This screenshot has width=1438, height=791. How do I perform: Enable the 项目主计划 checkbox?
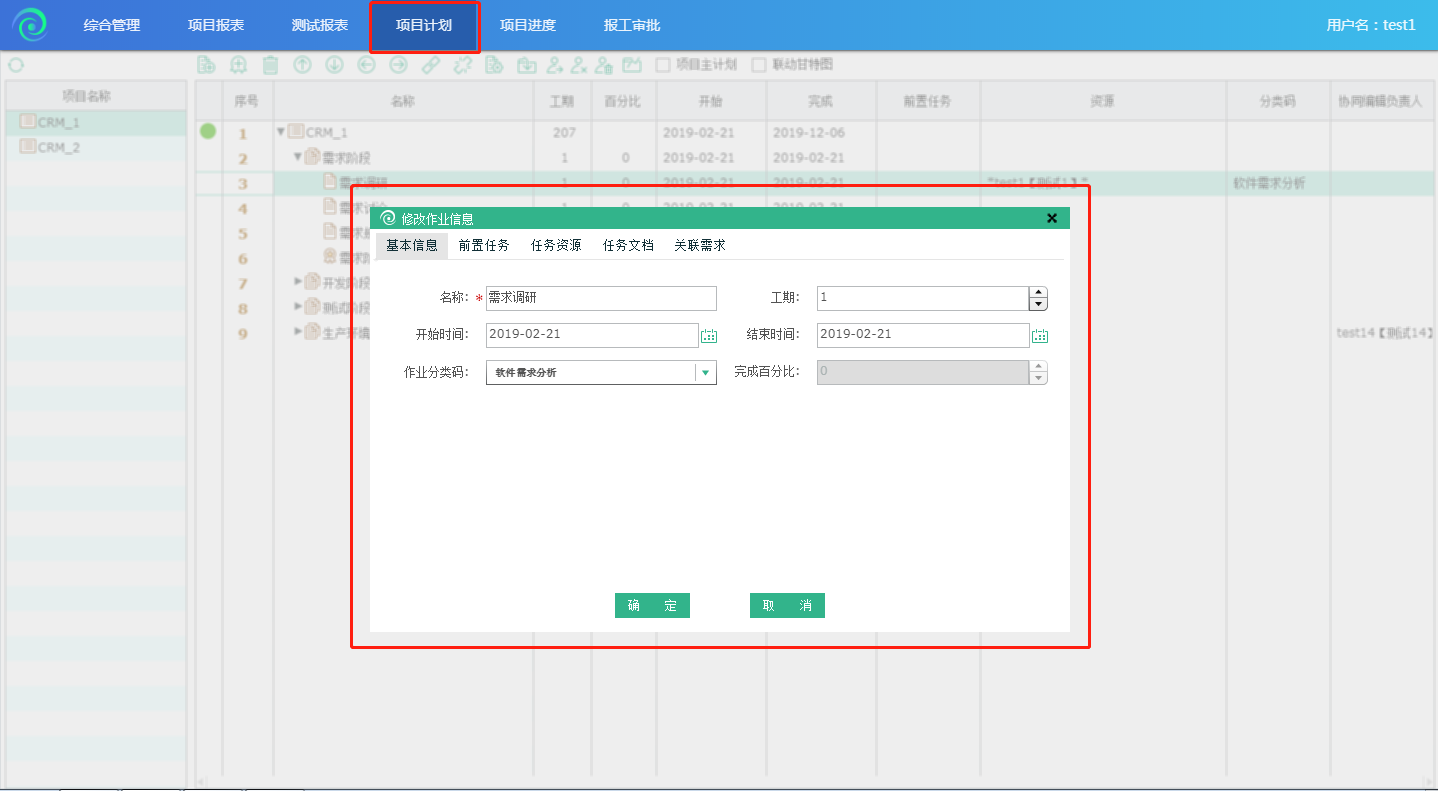click(x=662, y=65)
